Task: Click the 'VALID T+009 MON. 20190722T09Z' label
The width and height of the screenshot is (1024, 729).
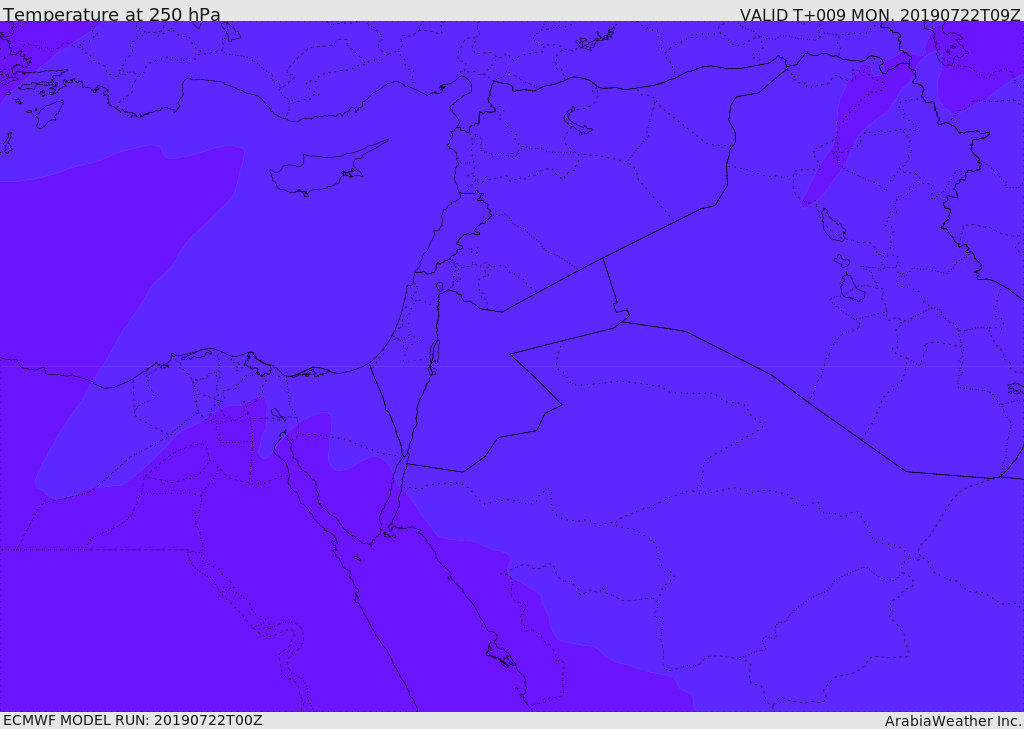Action: [880, 14]
